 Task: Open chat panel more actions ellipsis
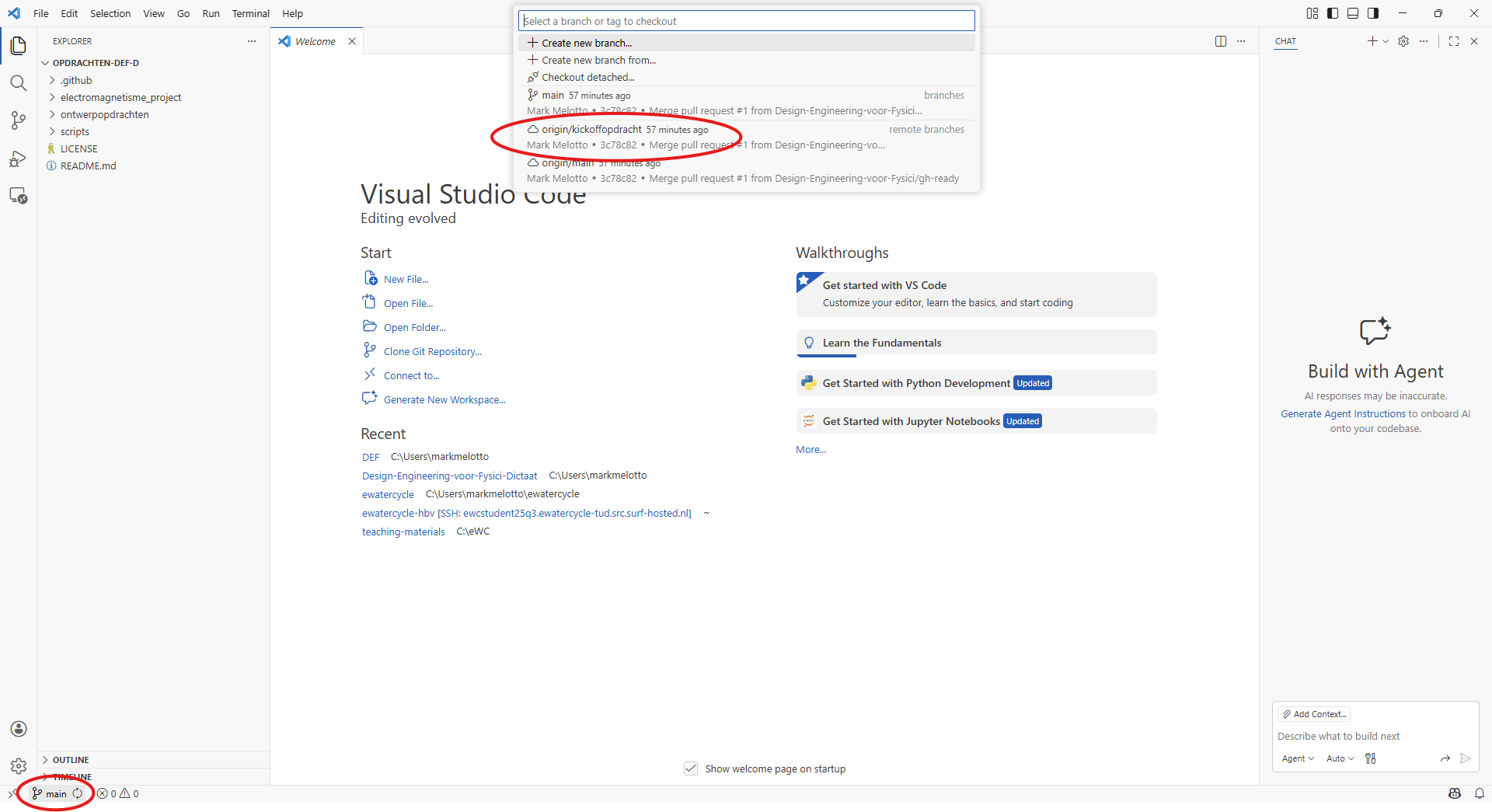[1424, 41]
